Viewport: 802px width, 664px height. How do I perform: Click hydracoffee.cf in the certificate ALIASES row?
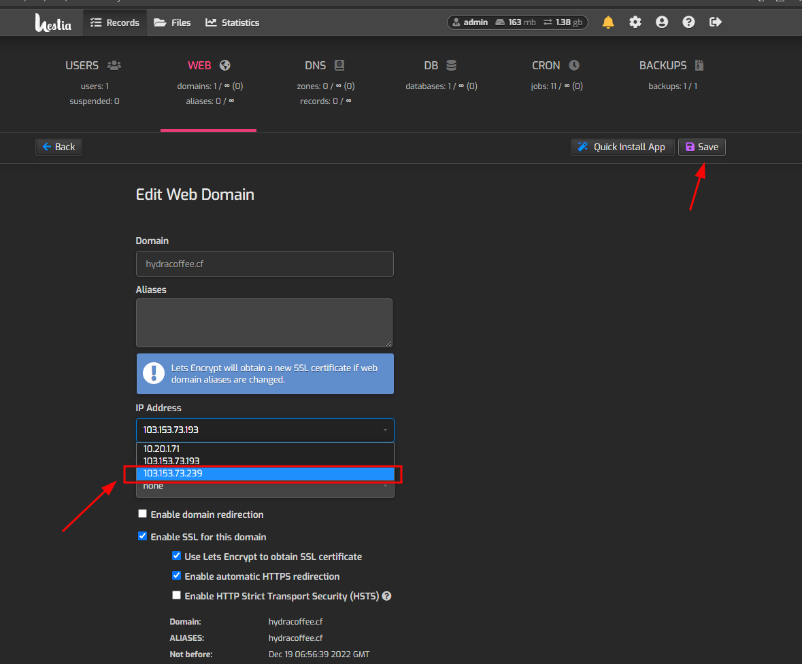[x=296, y=638]
